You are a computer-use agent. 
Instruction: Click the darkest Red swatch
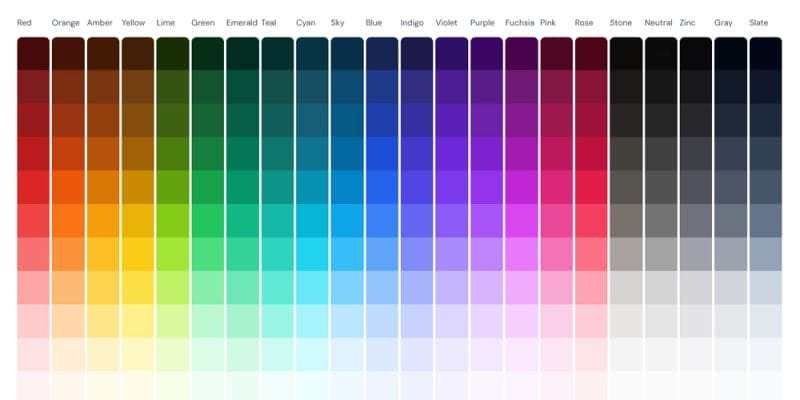point(33,54)
